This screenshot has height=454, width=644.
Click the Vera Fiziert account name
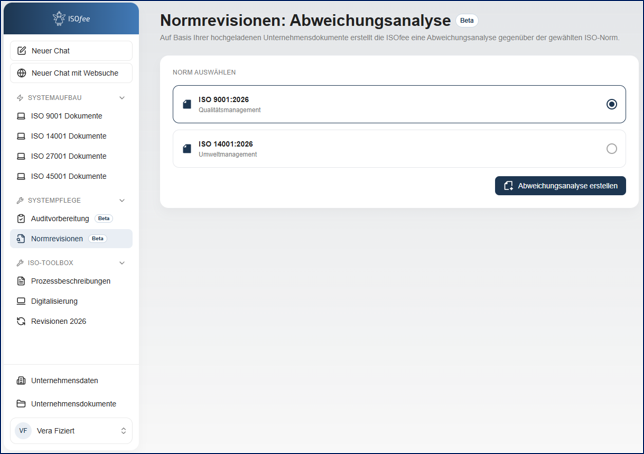[x=55, y=431]
